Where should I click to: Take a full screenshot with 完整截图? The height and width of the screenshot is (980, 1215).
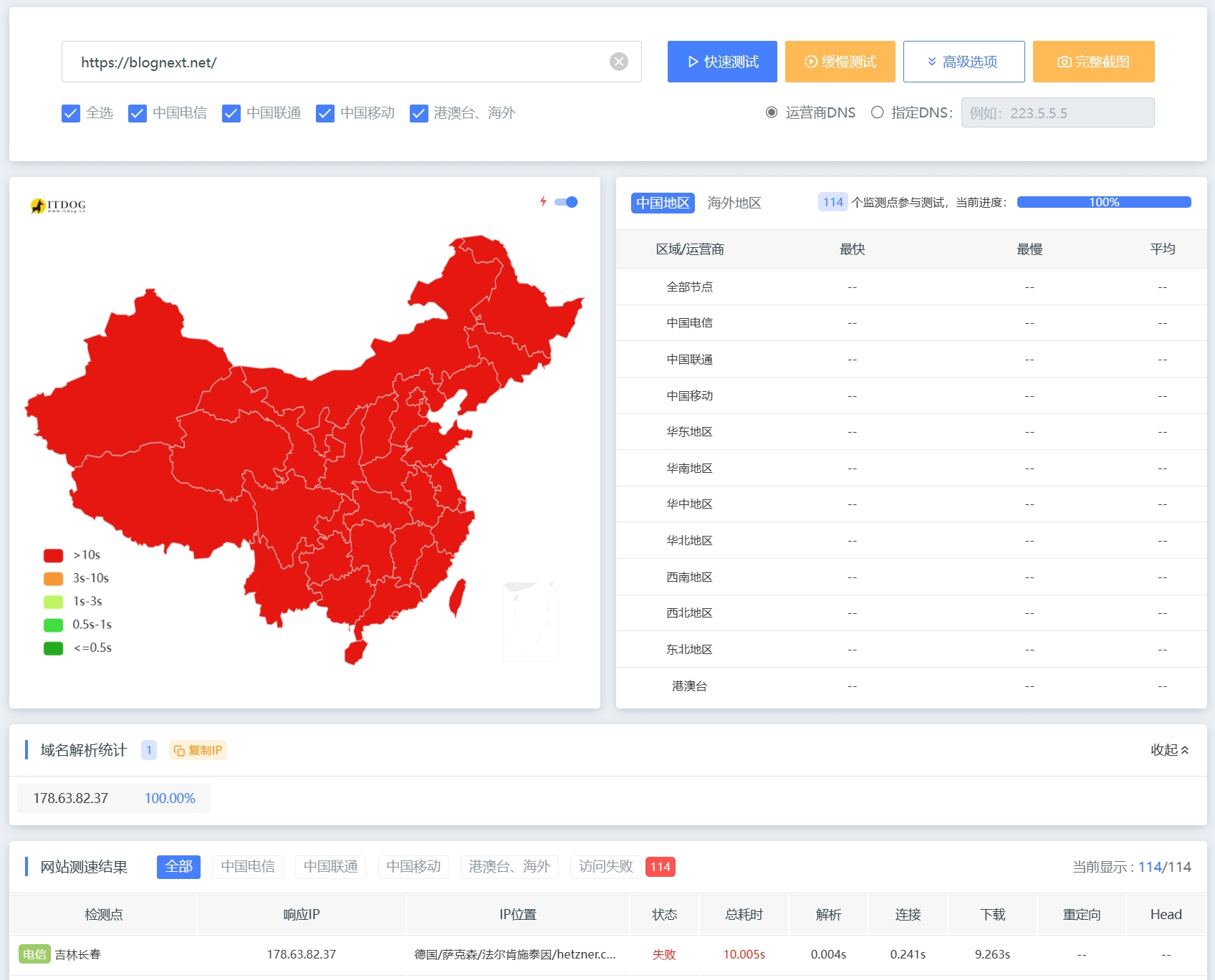coord(1093,62)
